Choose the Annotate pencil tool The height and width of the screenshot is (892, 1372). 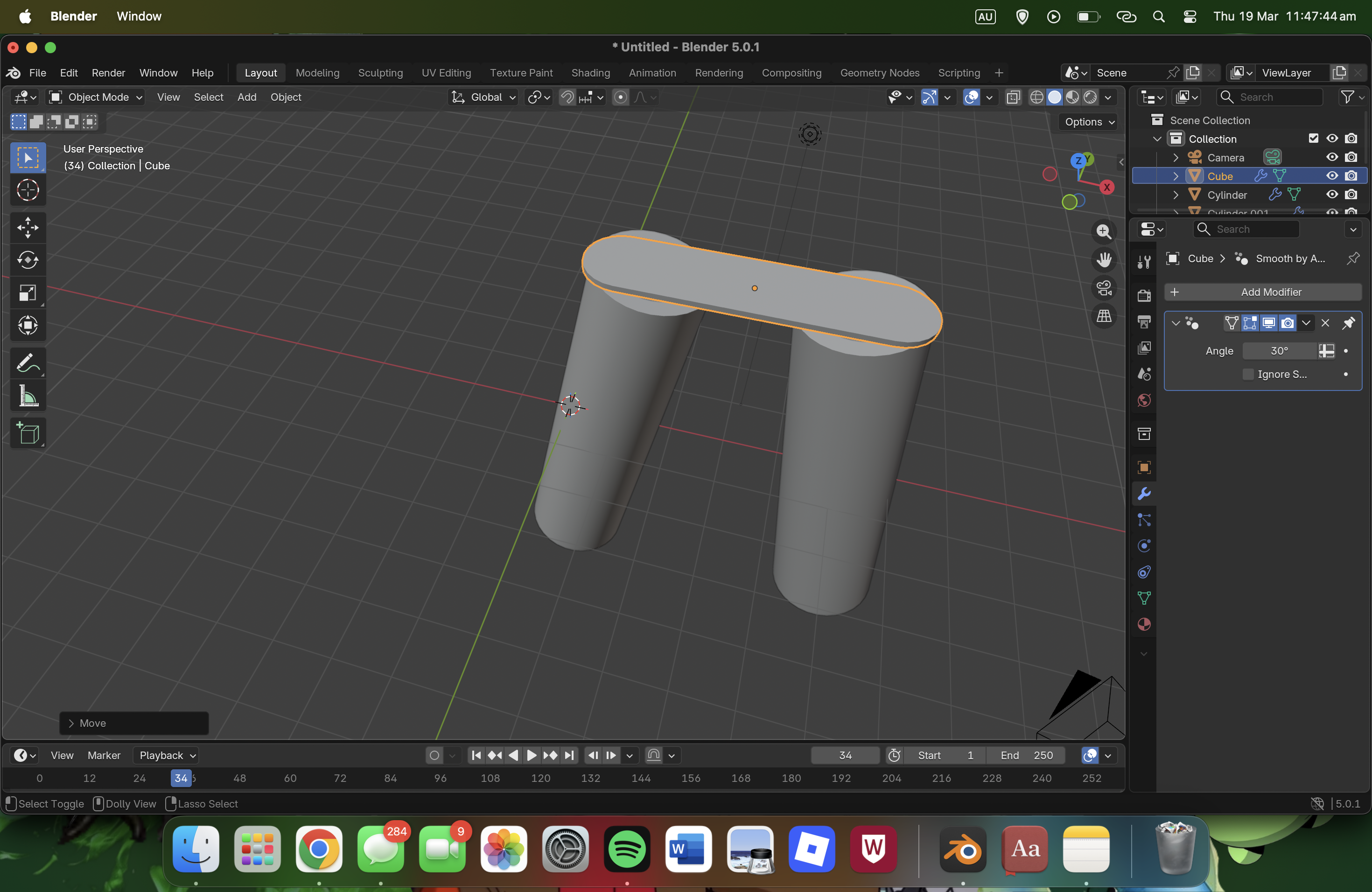tap(28, 363)
